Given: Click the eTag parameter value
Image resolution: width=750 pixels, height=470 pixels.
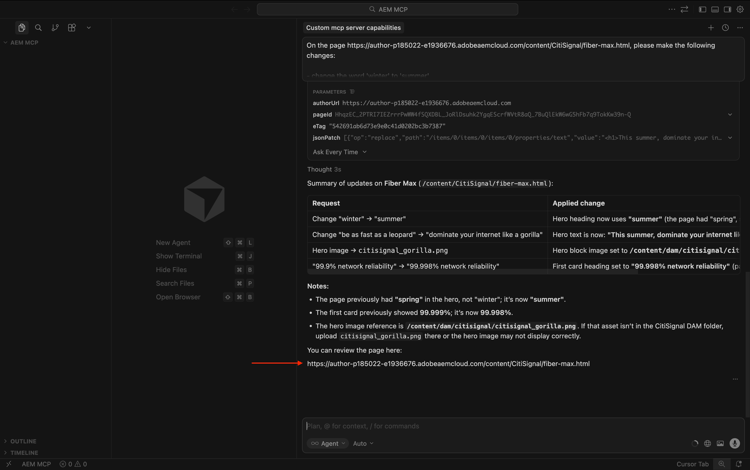Looking at the screenshot, I should (x=387, y=126).
